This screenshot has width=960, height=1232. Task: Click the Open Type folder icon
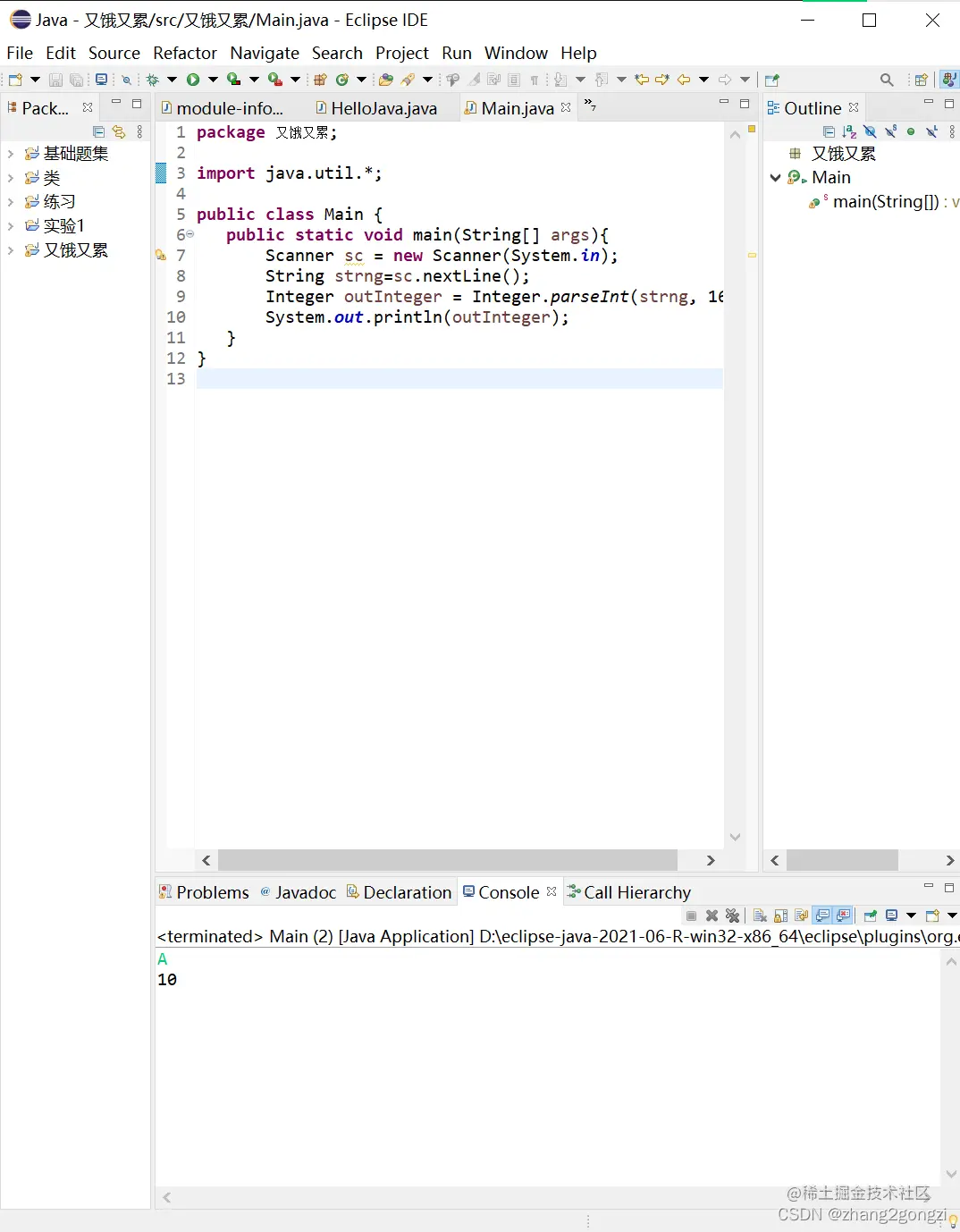coord(386,80)
